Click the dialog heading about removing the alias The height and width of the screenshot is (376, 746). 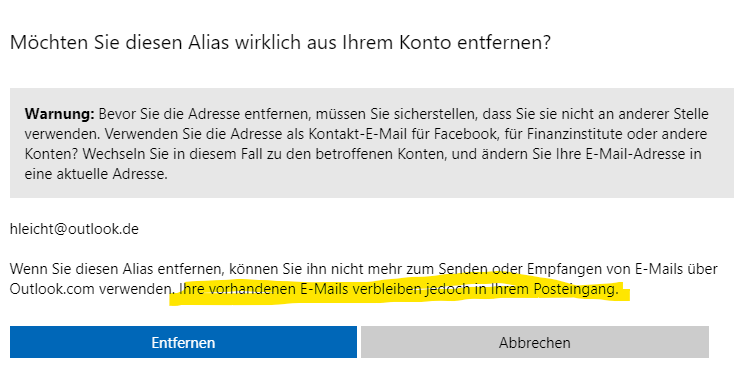[280, 42]
